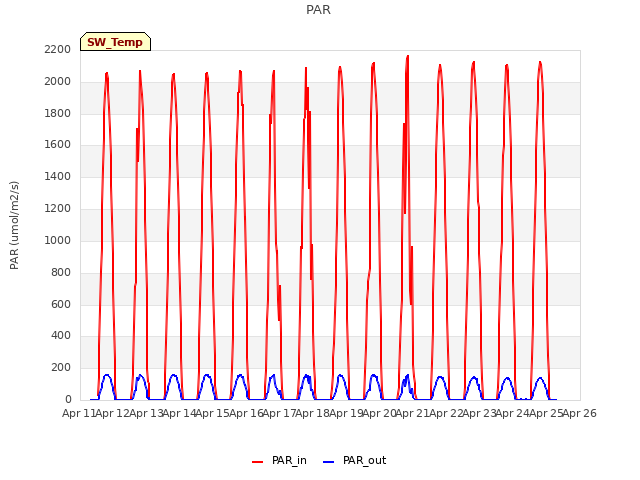Toggle the PAR_out legend entry
640x480 pixels.
coord(354,460)
